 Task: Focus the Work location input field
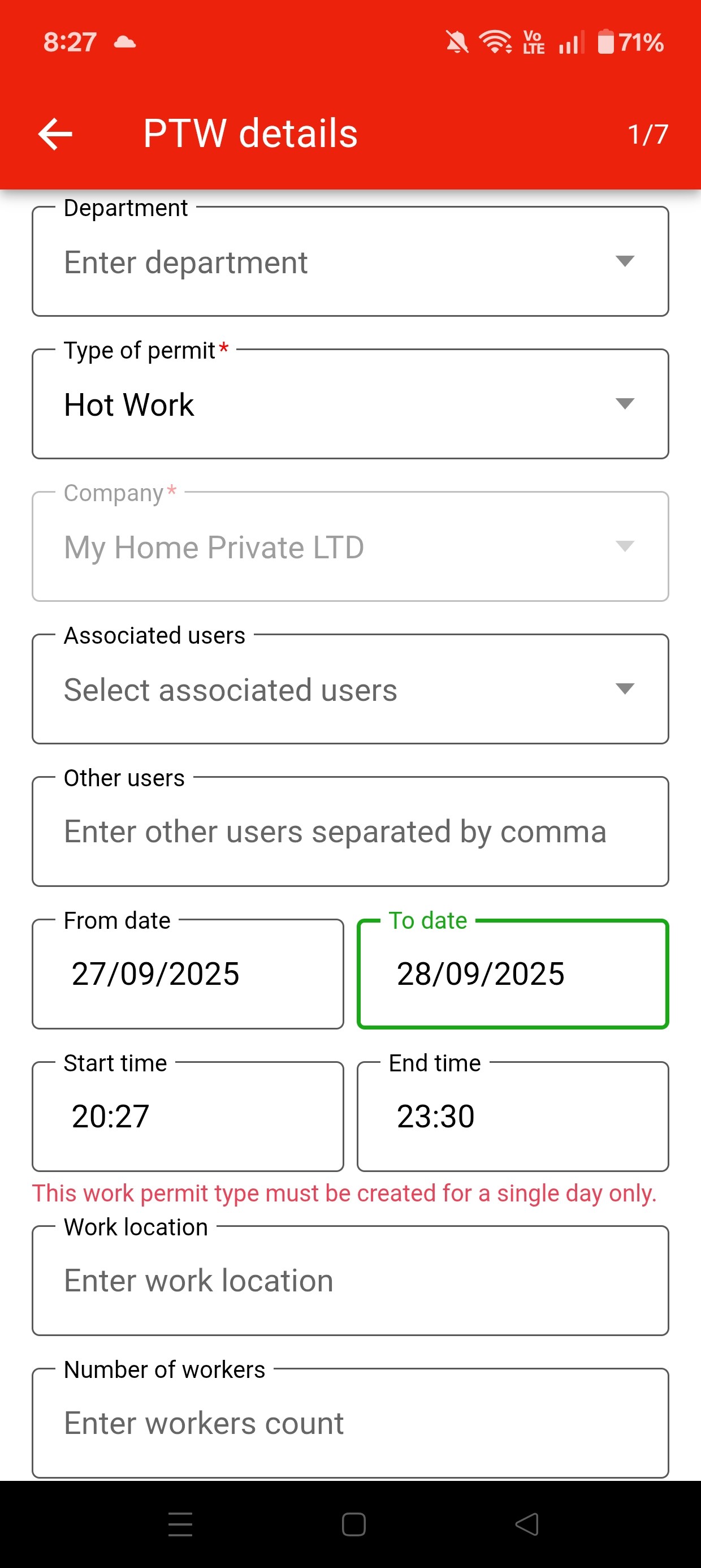pyautogui.click(x=350, y=1281)
